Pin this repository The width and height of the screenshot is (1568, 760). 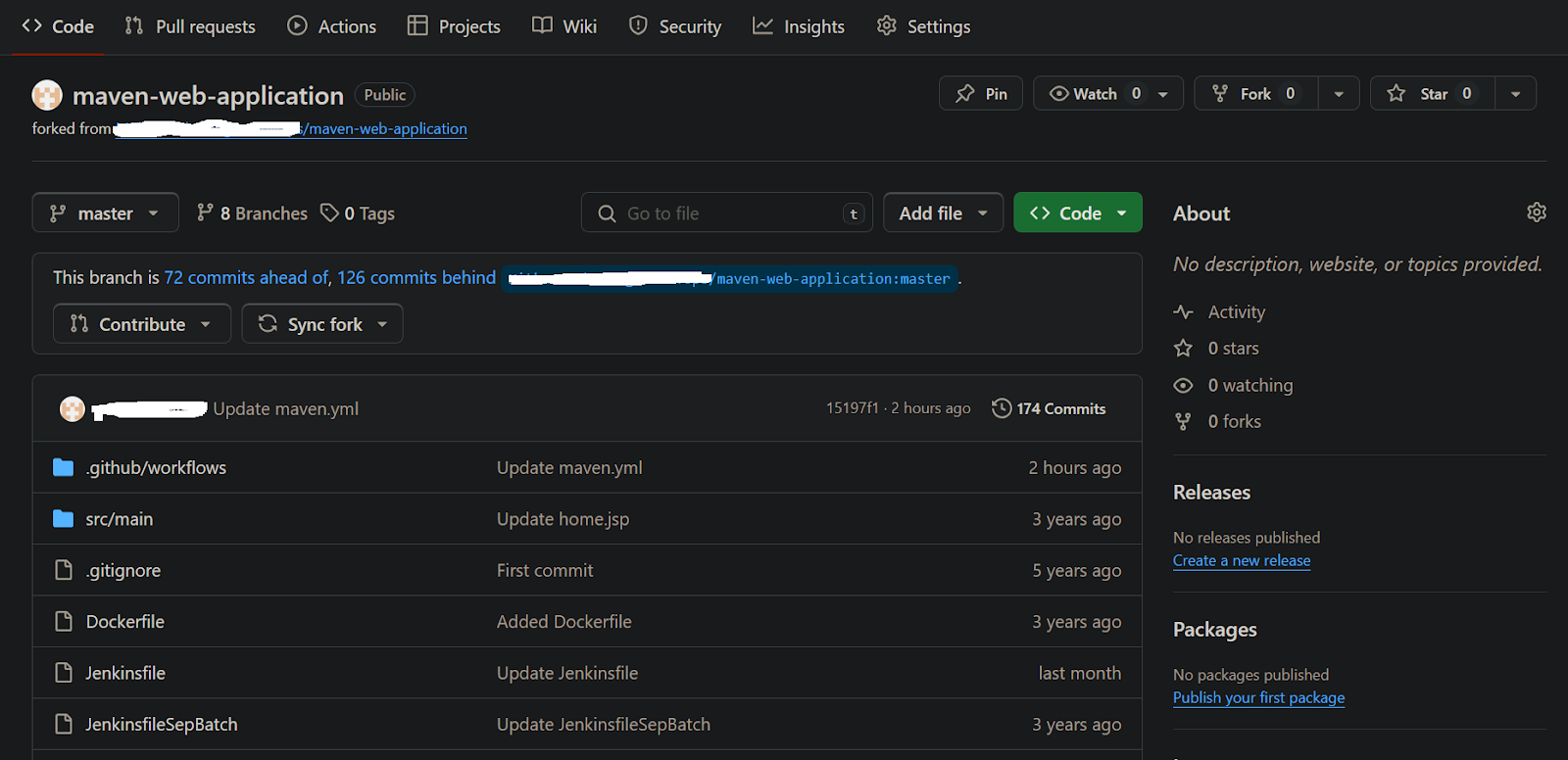[x=981, y=93]
